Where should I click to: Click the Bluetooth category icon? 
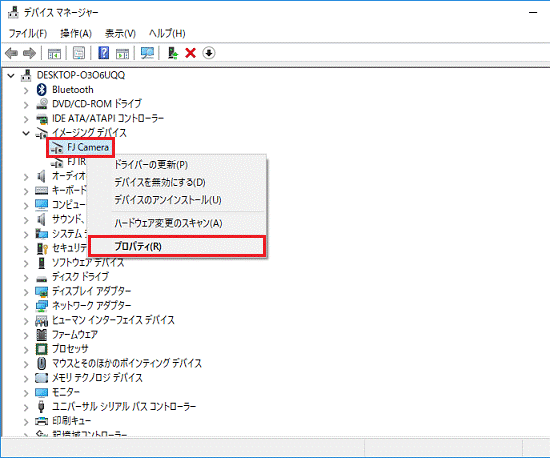[42, 90]
